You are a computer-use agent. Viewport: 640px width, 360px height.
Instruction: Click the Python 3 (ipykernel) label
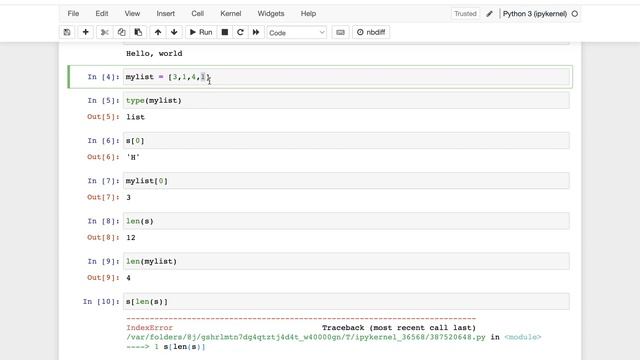535,13
